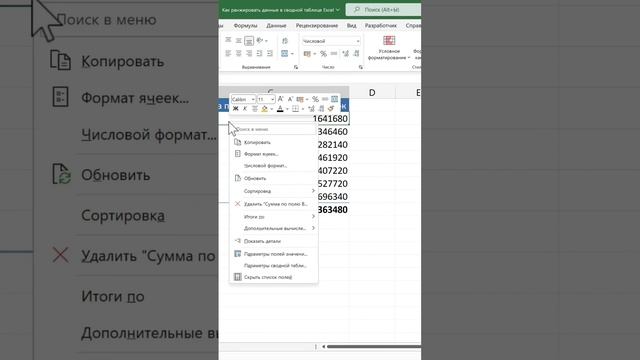Choose Числовой формат in Excel context menu
The image size is (640, 360).
274,166
